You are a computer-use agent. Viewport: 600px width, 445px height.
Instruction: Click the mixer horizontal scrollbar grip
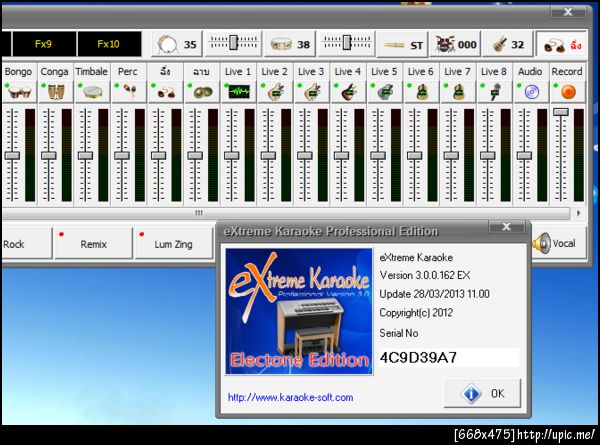199,213
